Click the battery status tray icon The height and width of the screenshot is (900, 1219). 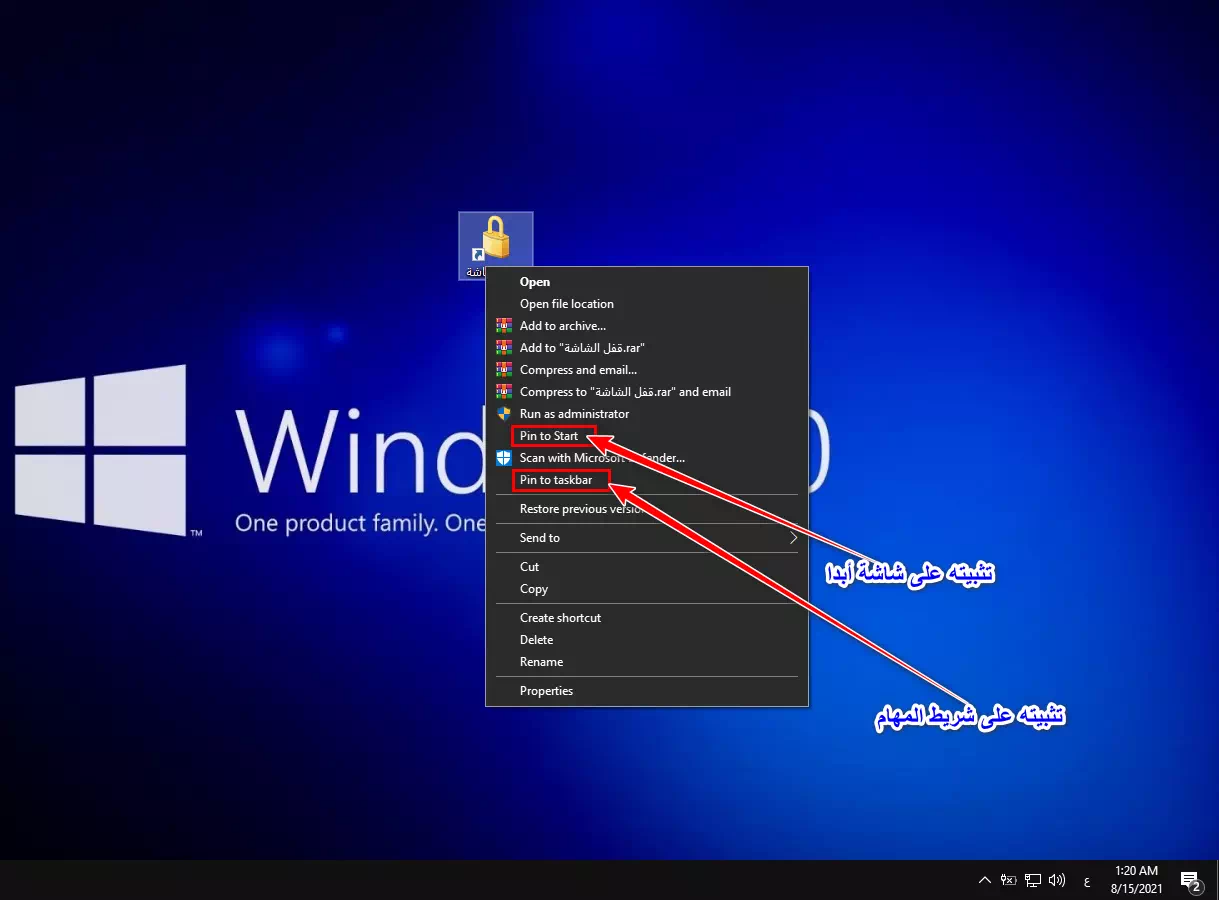click(1008, 880)
